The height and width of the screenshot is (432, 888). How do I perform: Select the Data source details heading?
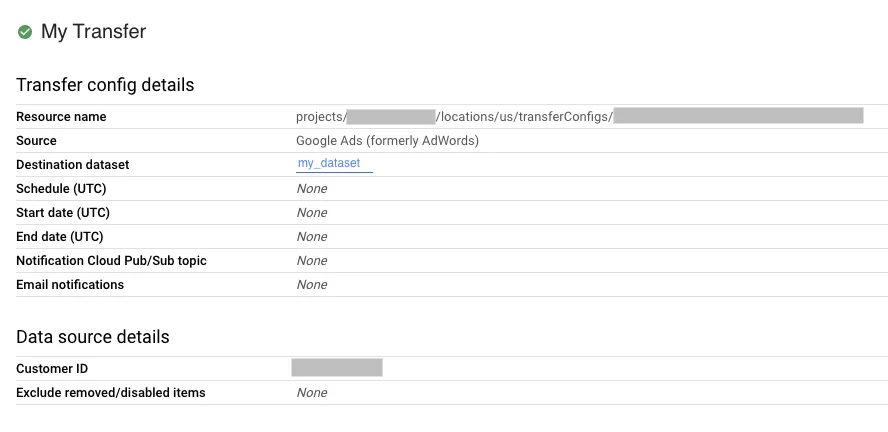point(93,337)
